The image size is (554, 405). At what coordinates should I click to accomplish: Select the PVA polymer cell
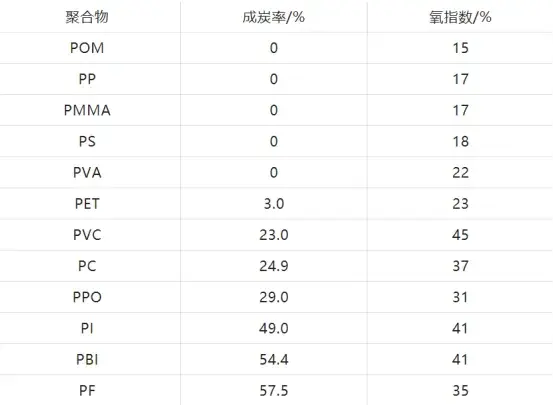[x=87, y=172]
